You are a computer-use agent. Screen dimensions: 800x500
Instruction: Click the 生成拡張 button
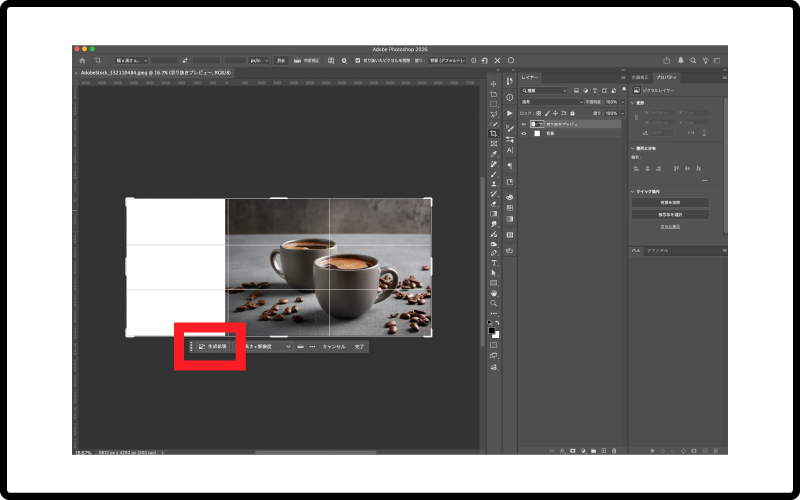(212, 346)
